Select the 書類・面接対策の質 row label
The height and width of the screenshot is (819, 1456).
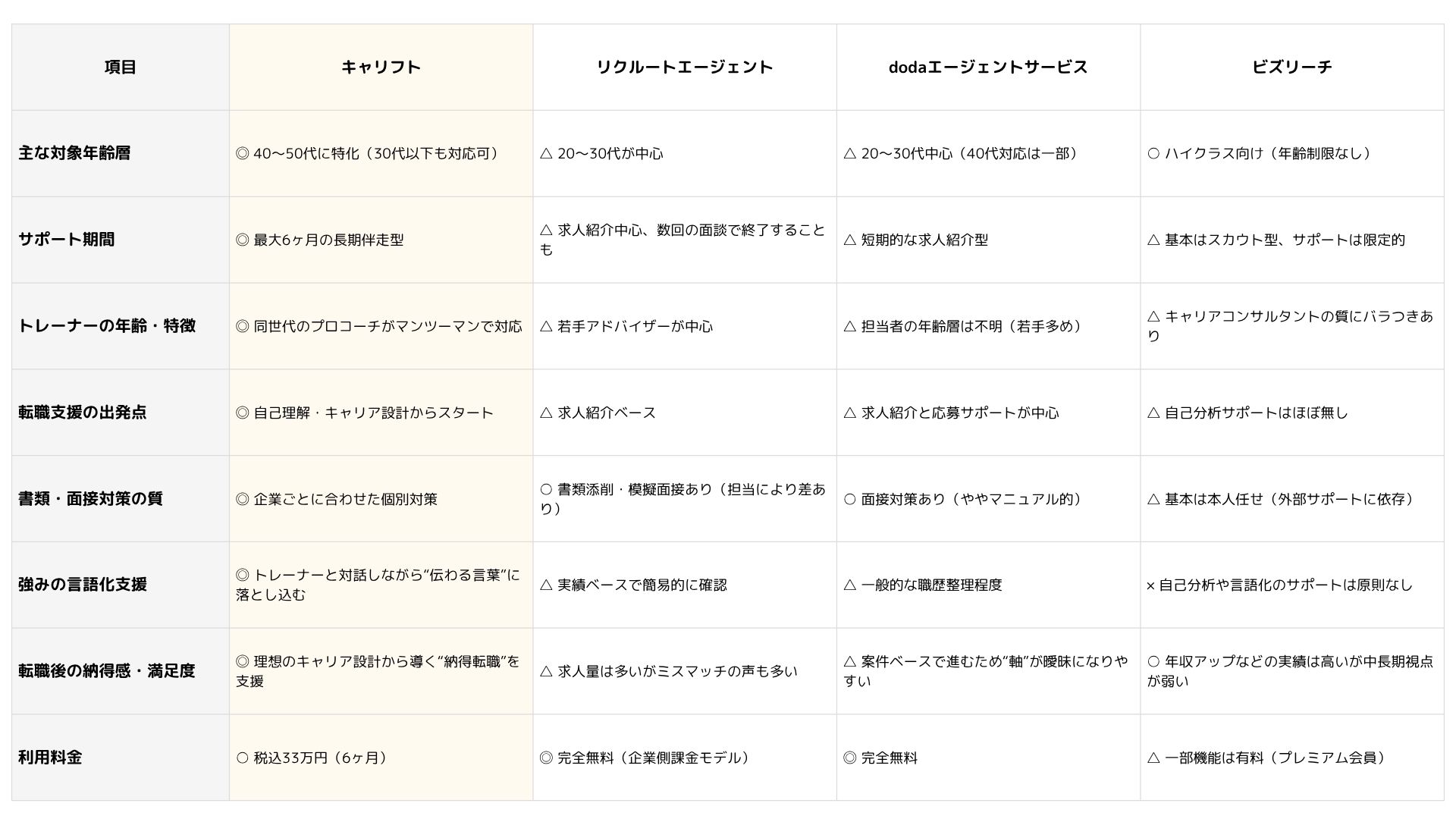tap(121, 498)
